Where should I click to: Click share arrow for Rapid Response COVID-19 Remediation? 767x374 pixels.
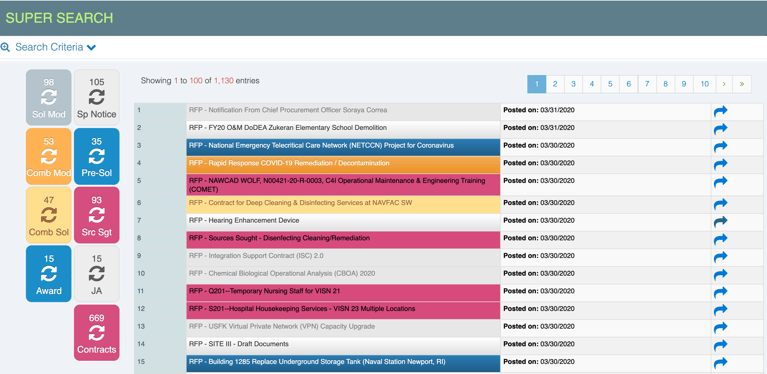(721, 164)
